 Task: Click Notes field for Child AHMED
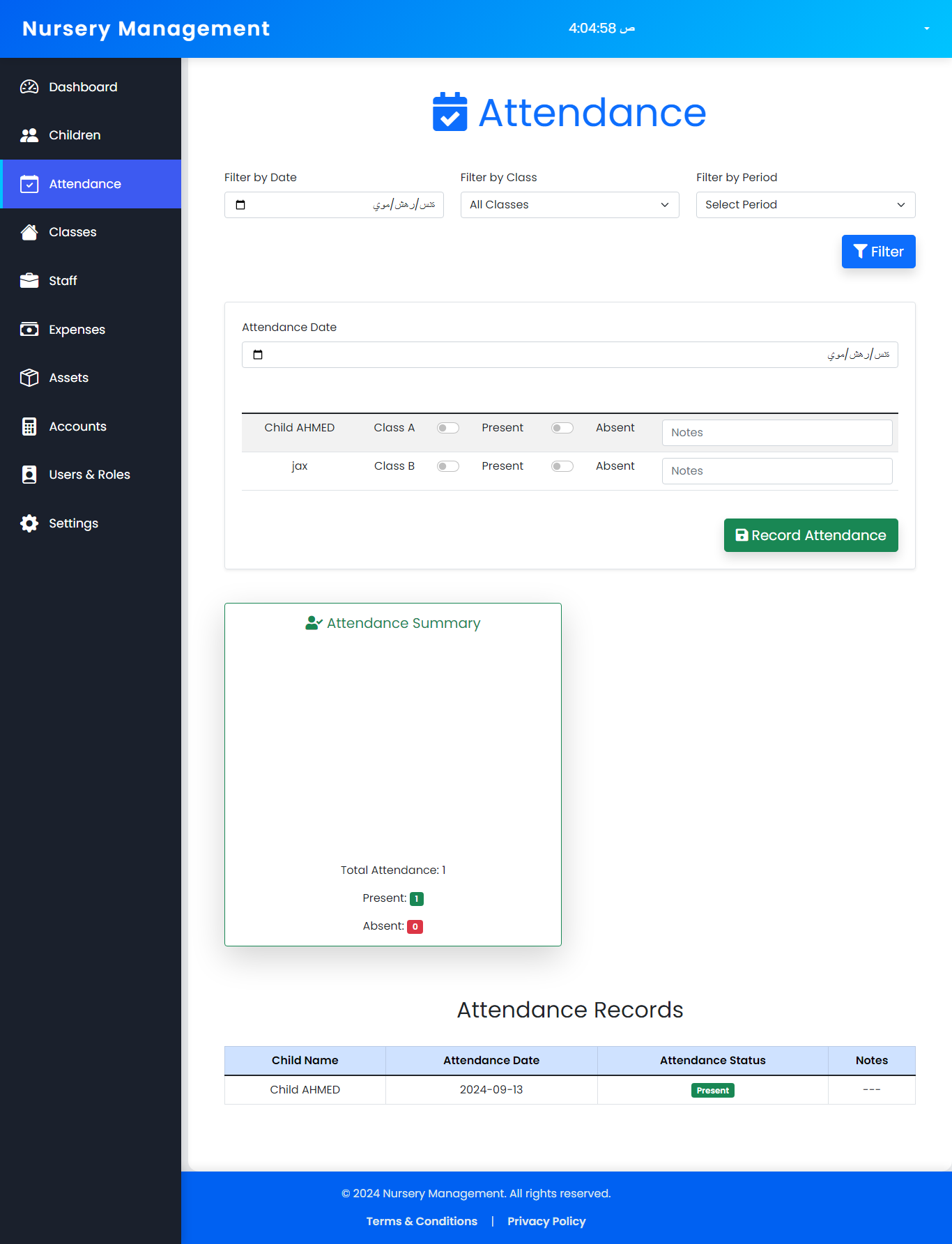click(x=776, y=433)
